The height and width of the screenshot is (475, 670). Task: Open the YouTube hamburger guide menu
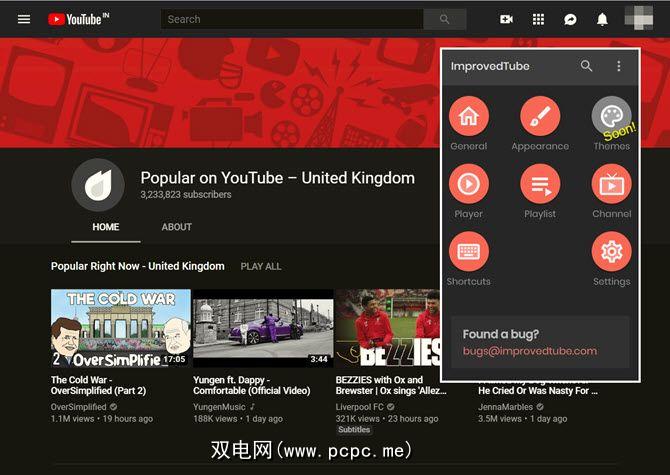coord(24,19)
